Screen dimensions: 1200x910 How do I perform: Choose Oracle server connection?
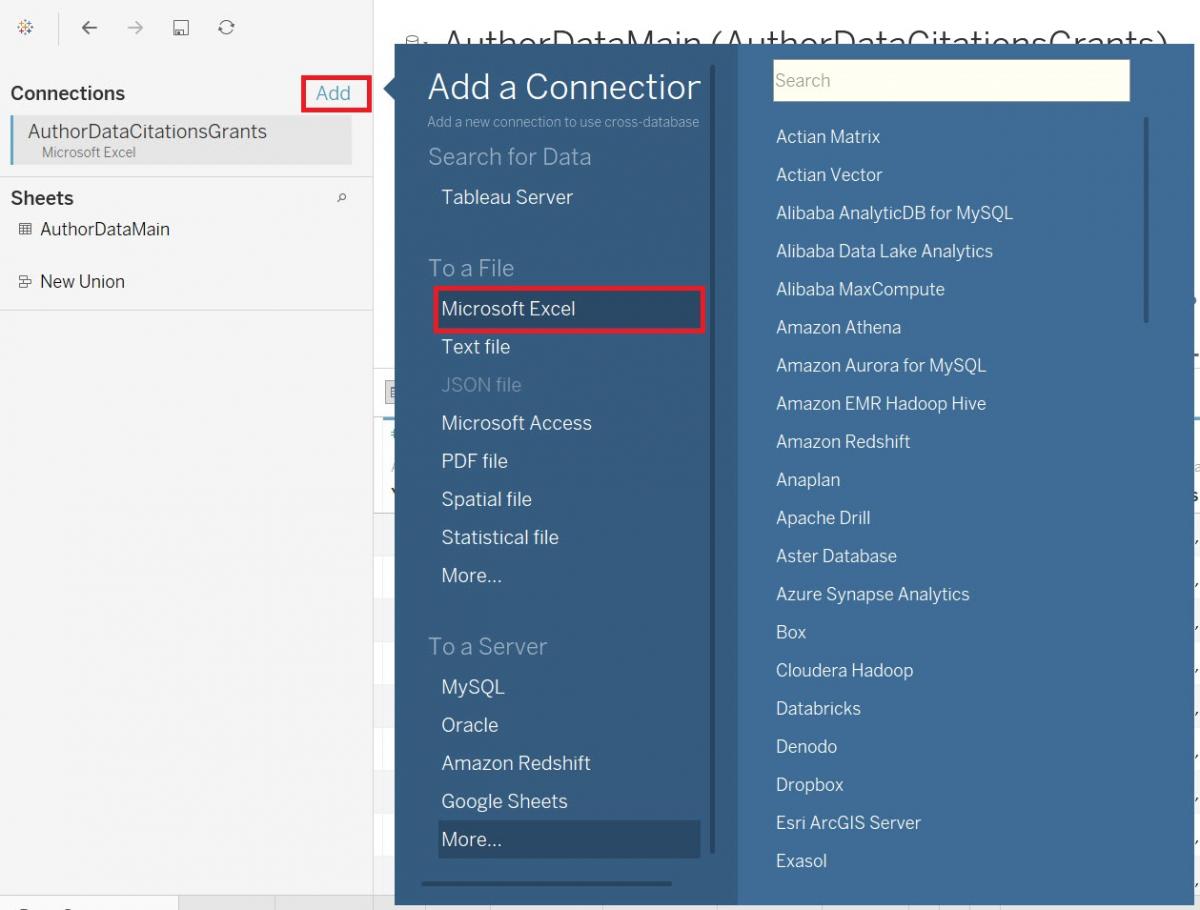(x=469, y=725)
